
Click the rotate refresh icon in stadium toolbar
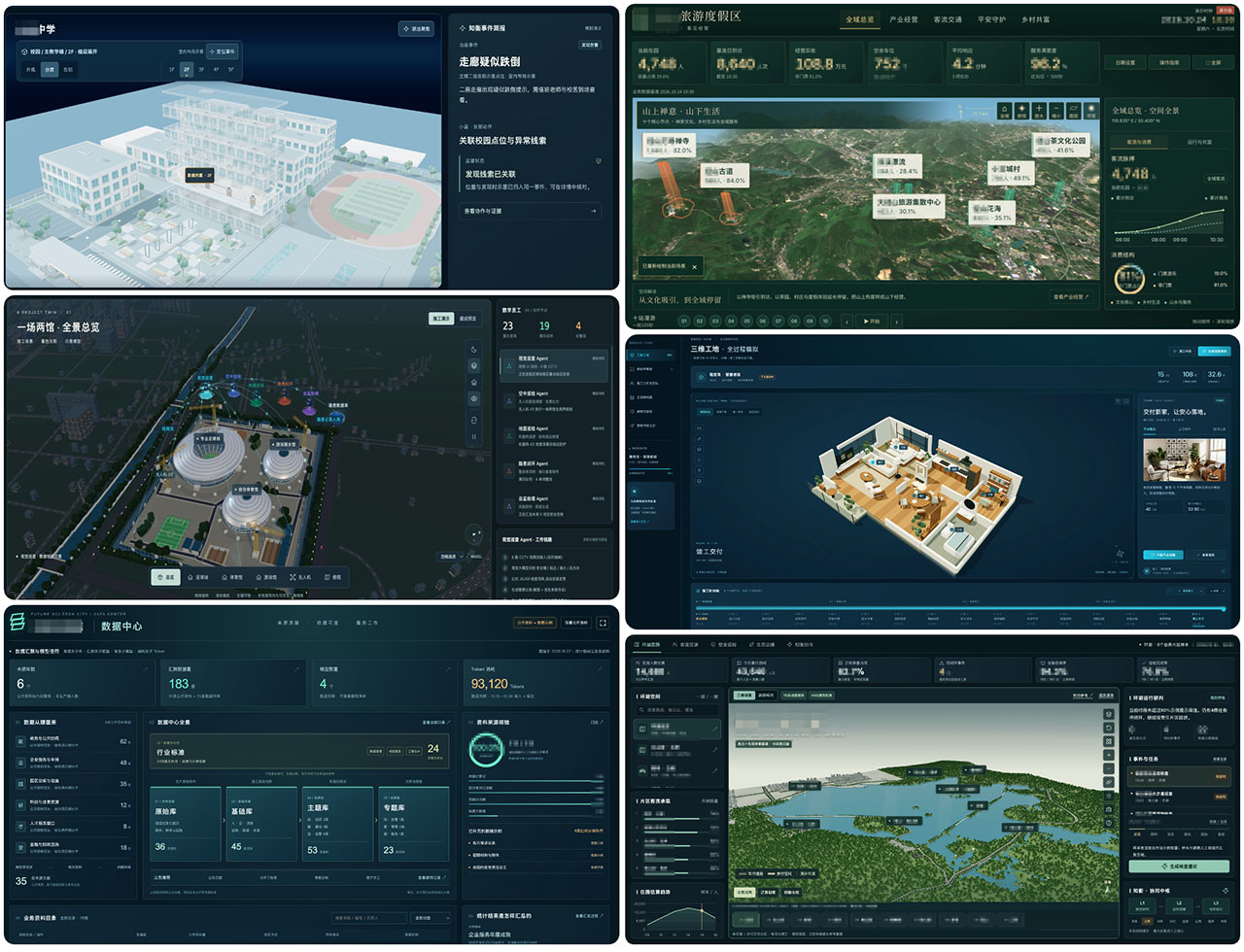[x=474, y=420]
